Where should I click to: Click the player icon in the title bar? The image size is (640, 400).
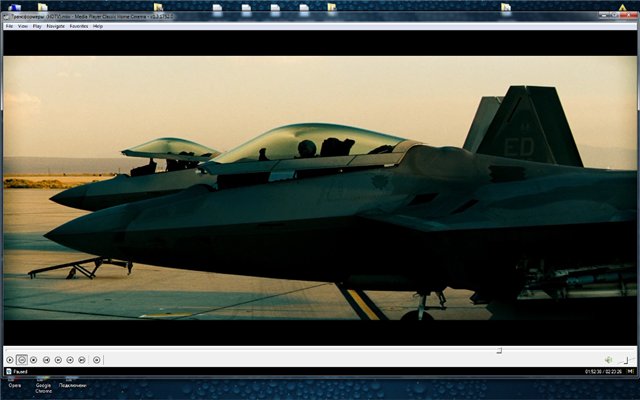coord(6,16)
